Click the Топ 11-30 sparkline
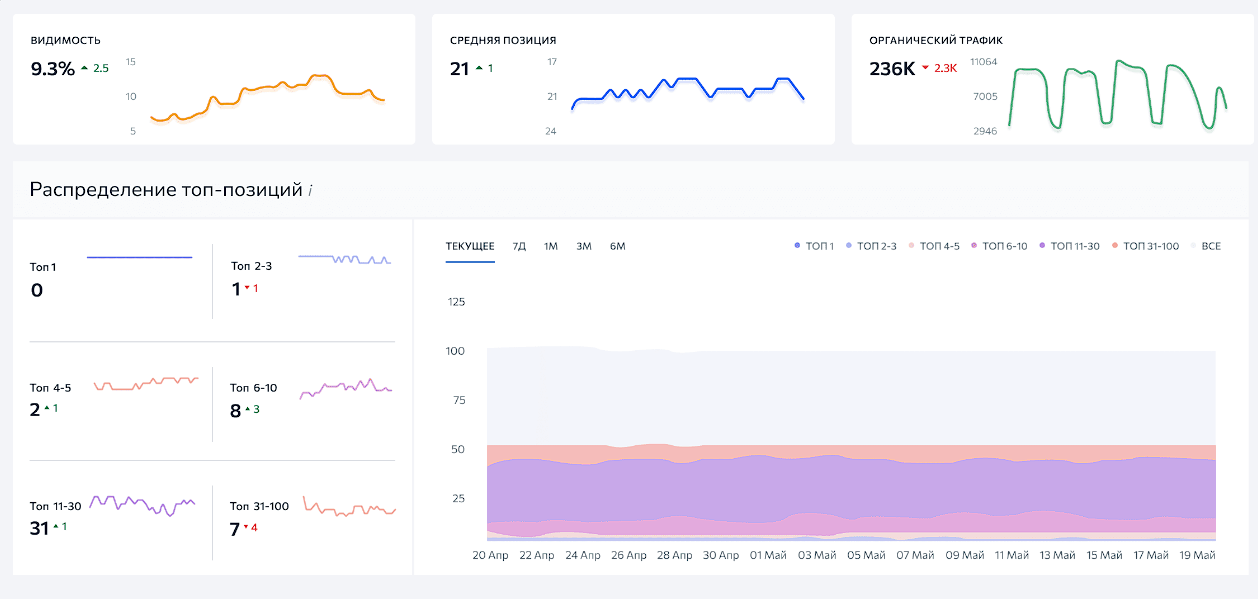The height and width of the screenshot is (599, 1258). [x=142, y=503]
